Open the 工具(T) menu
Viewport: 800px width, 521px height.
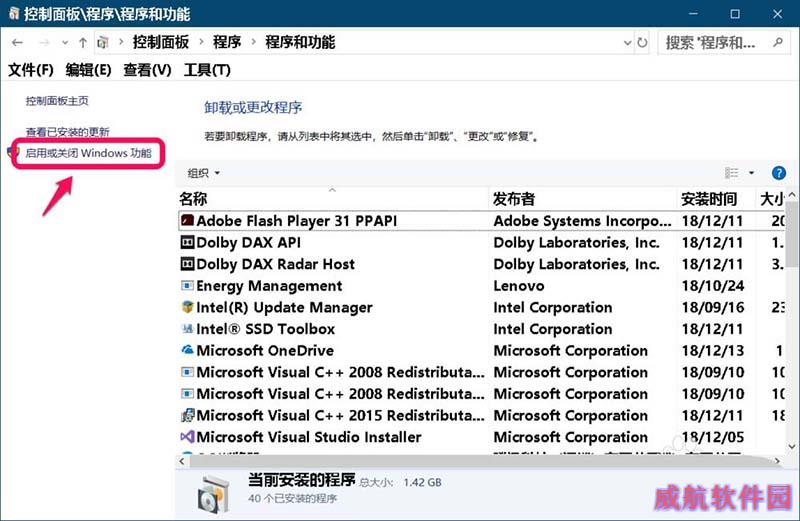point(207,70)
